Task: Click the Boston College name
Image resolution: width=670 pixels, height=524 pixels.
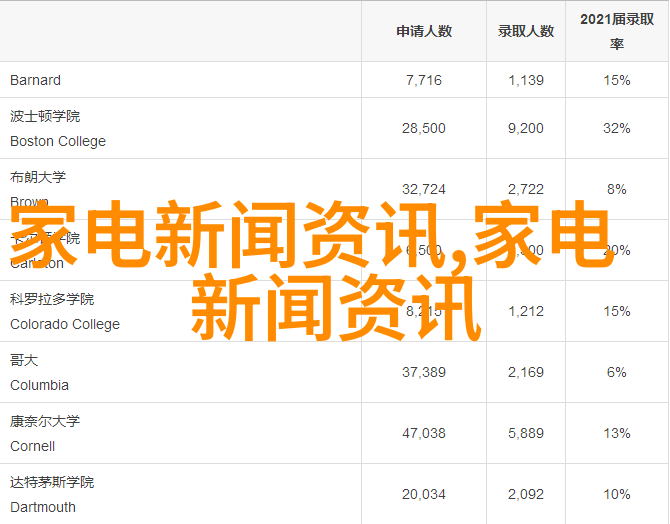Action: pyautogui.click(x=58, y=141)
